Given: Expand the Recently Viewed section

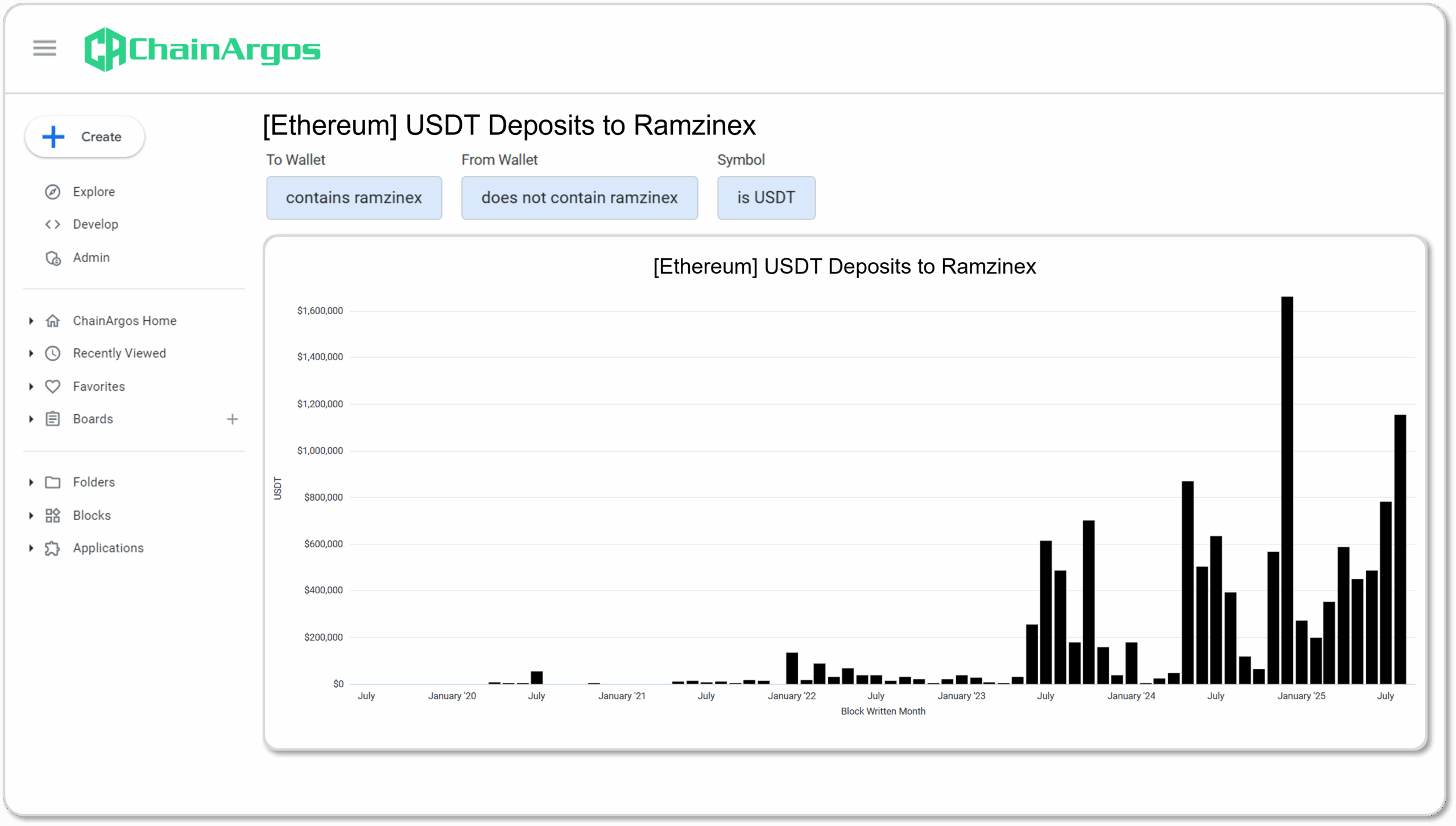Looking at the screenshot, I should [x=31, y=354].
